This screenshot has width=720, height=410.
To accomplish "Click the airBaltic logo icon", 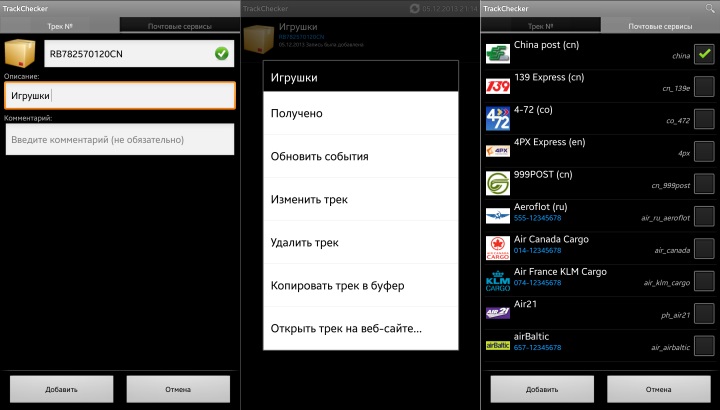I will click(x=498, y=345).
